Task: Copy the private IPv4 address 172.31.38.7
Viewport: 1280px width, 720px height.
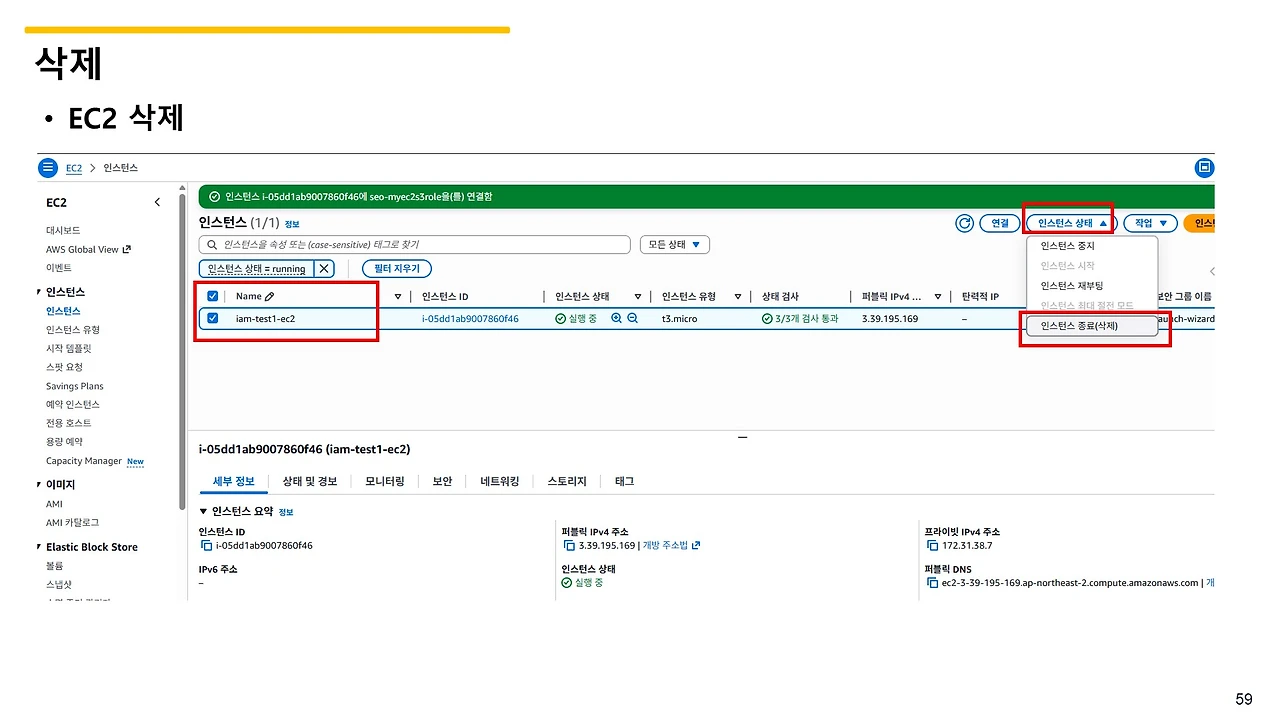Action: pos(933,546)
